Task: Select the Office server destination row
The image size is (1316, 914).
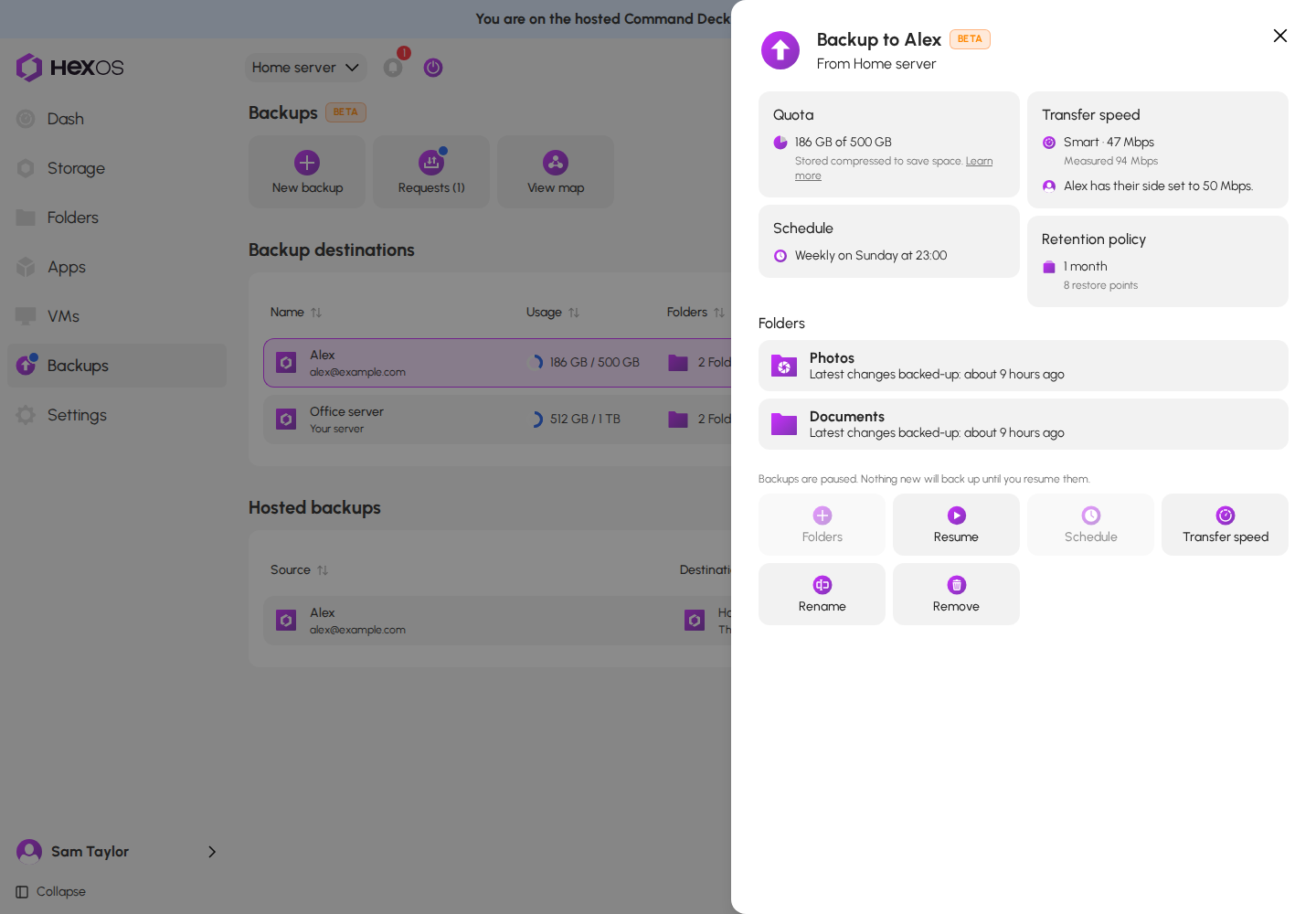Action: pyautogui.click(x=497, y=420)
